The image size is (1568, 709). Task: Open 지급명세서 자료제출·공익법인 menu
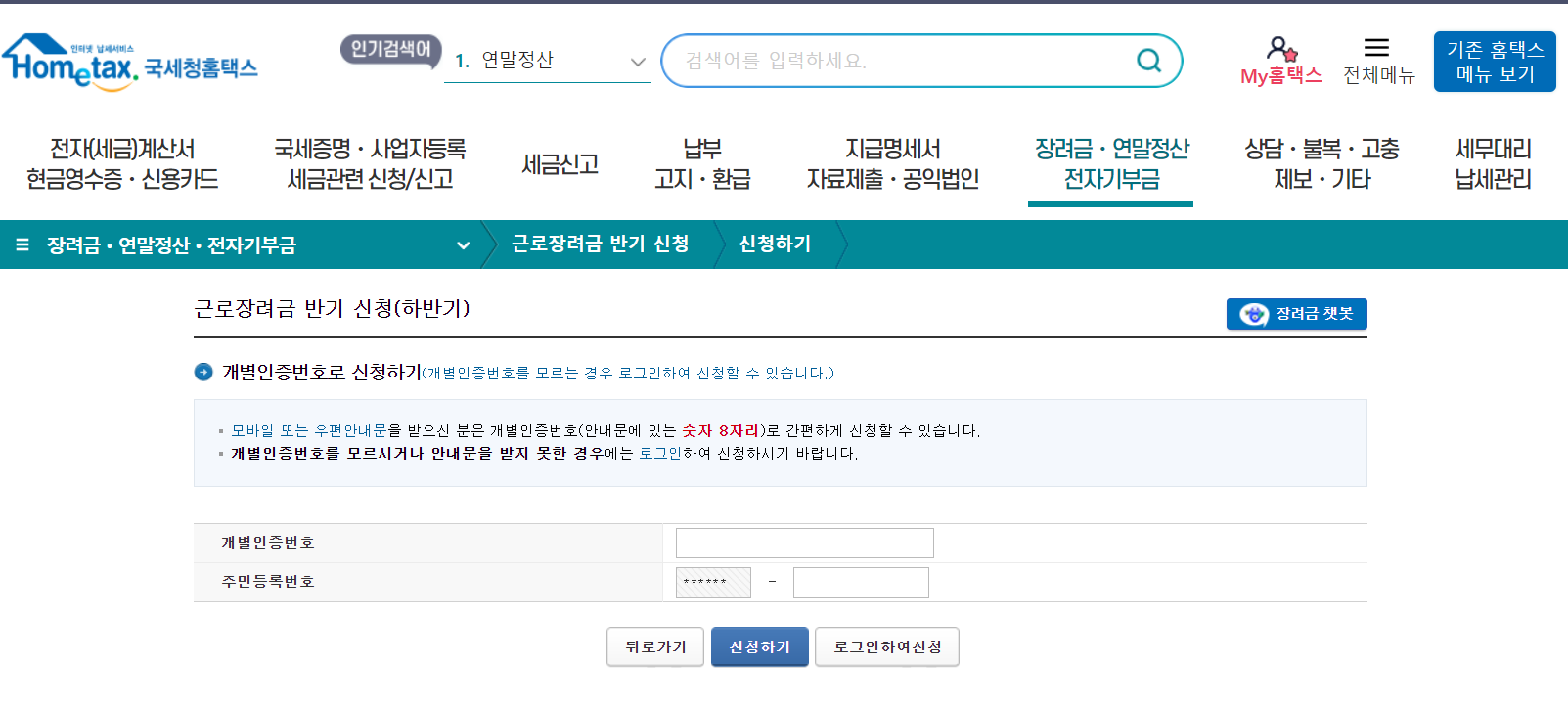[892, 163]
